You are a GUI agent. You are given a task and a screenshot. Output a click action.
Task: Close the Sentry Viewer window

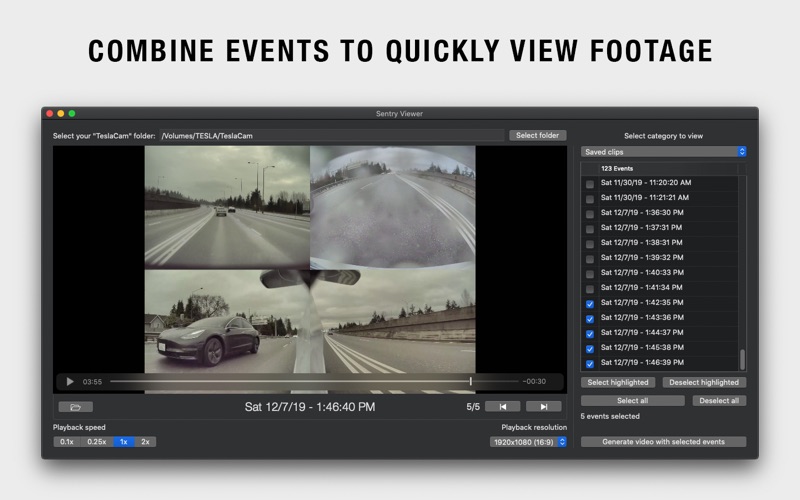(49, 113)
